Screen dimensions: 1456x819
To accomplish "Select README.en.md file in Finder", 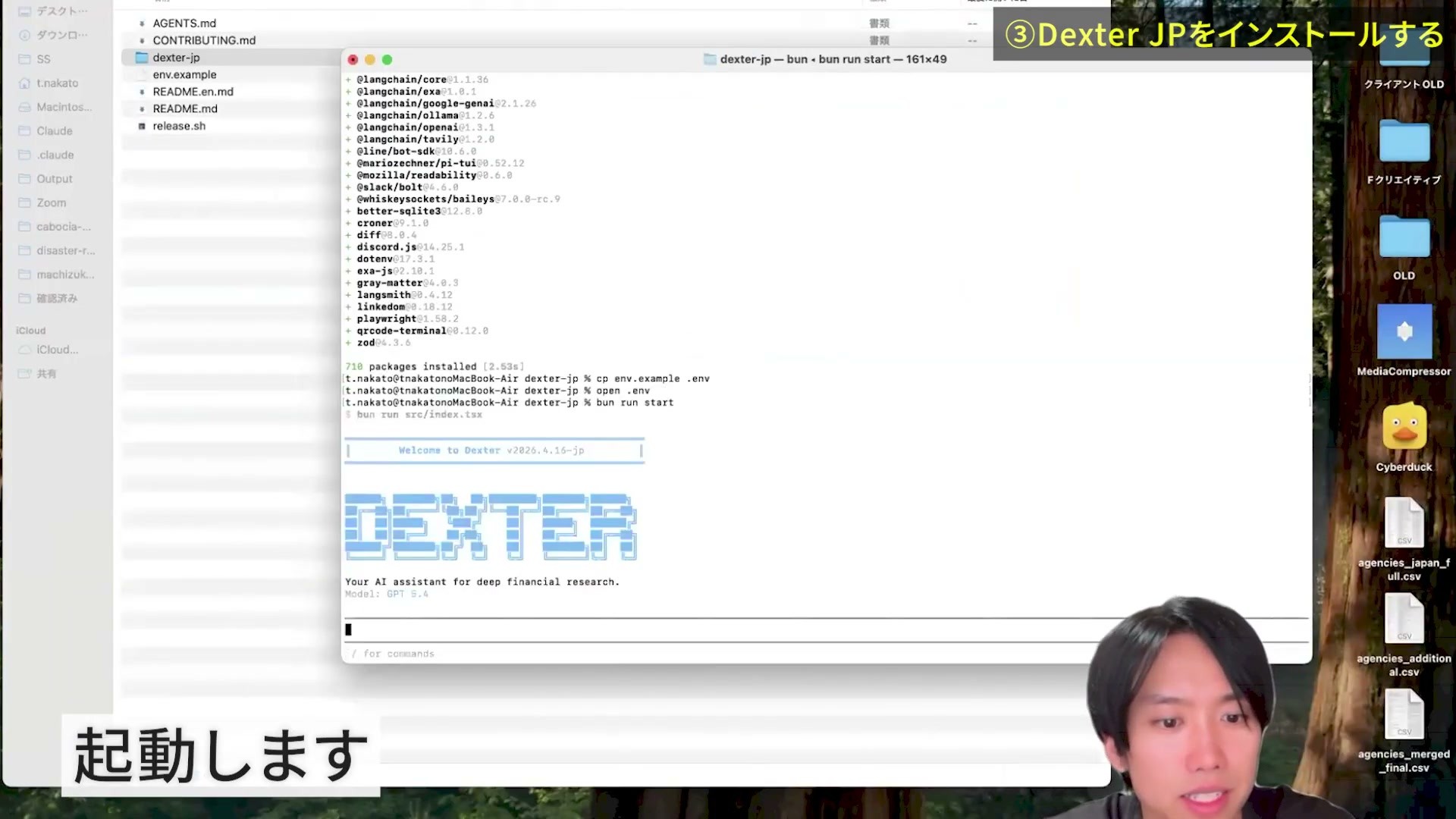I will point(193,92).
